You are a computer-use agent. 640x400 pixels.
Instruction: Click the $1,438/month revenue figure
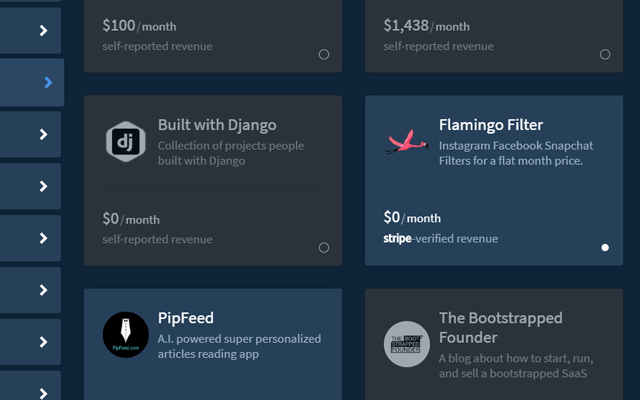point(426,26)
